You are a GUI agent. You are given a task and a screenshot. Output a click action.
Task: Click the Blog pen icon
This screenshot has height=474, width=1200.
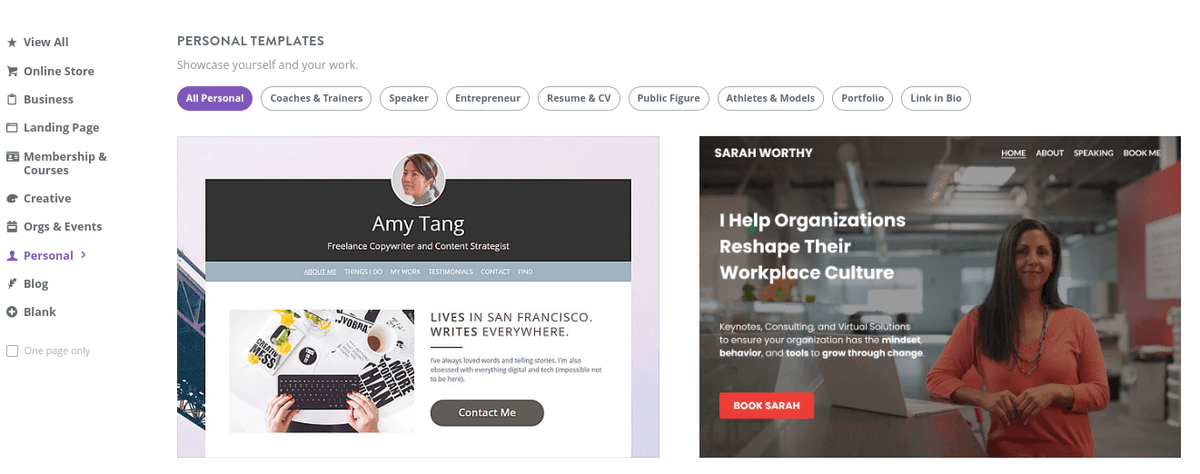point(12,284)
